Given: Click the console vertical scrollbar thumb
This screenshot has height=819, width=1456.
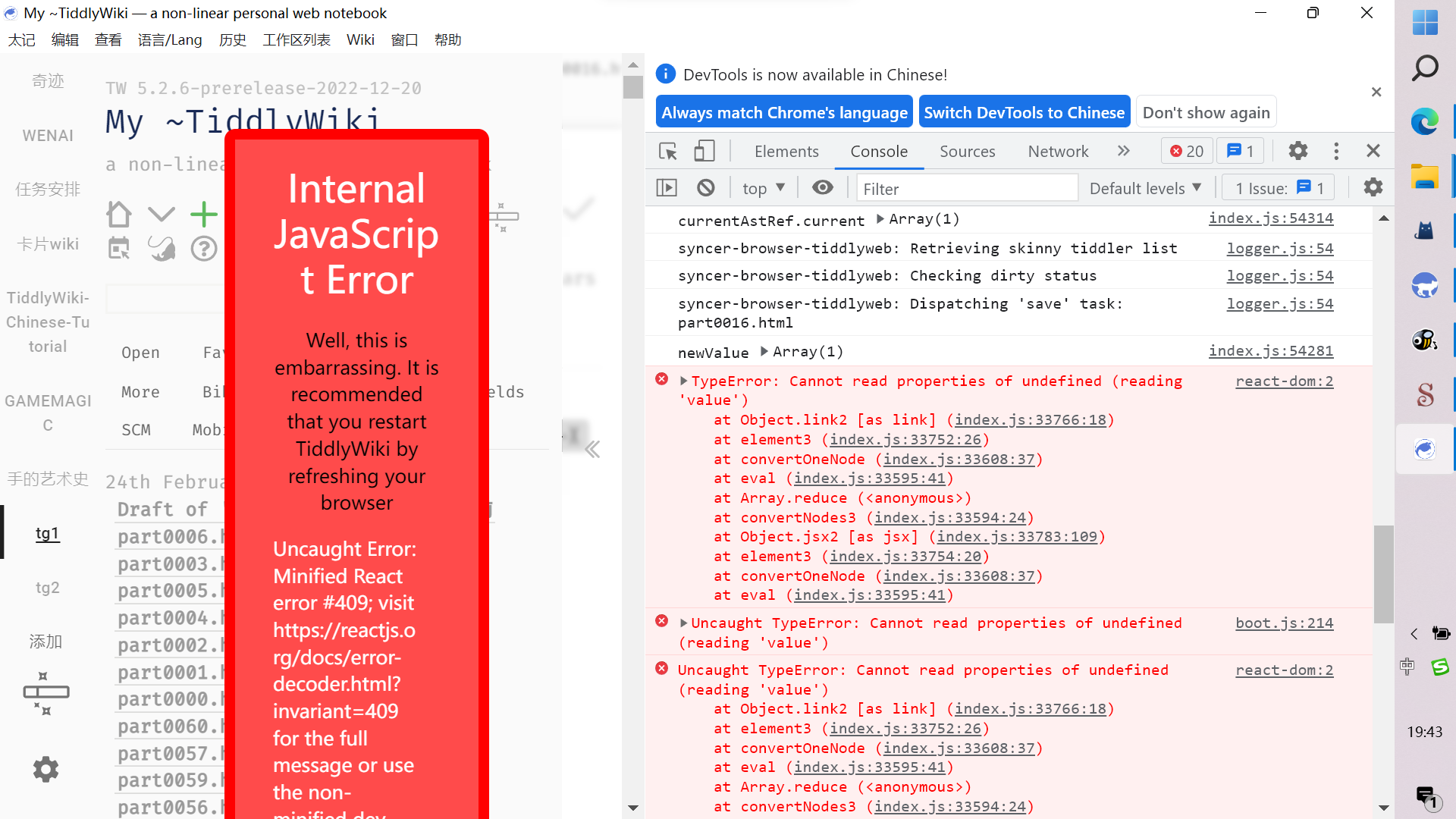Looking at the screenshot, I should (1384, 574).
